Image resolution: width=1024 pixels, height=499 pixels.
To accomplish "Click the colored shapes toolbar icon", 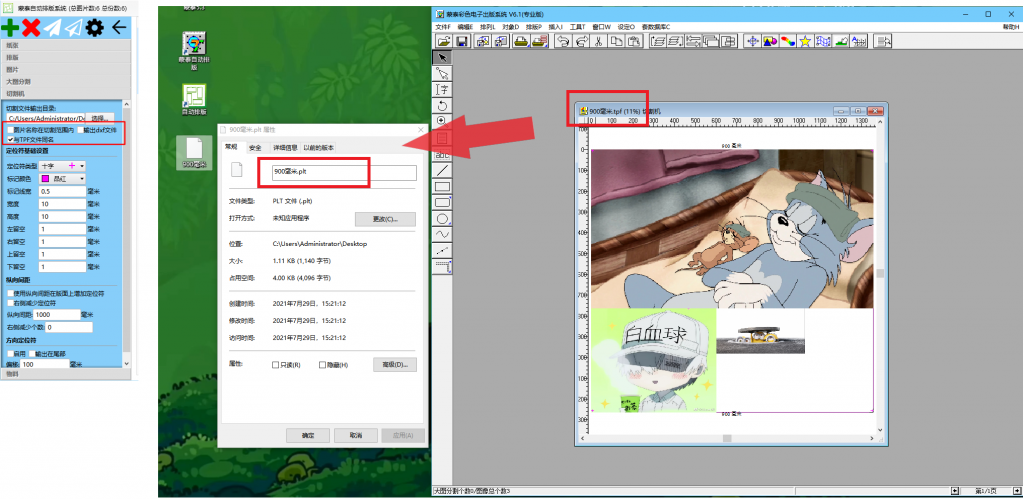I will coord(770,41).
